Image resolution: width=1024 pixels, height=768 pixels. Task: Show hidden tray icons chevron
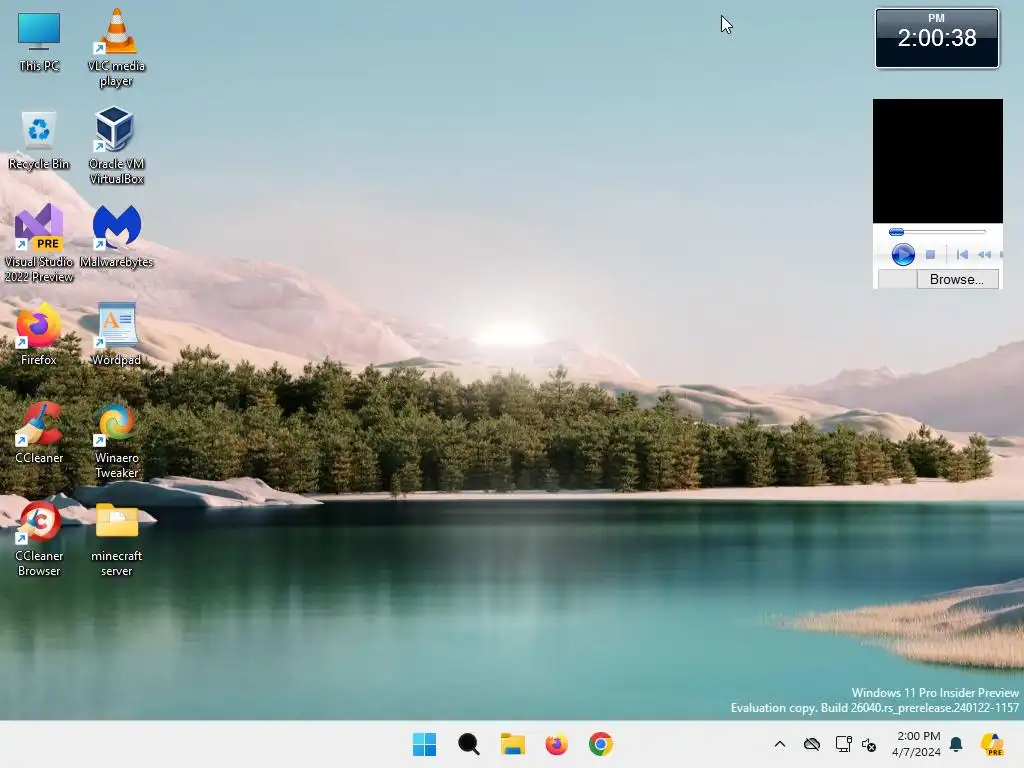(x=780, y=744)
